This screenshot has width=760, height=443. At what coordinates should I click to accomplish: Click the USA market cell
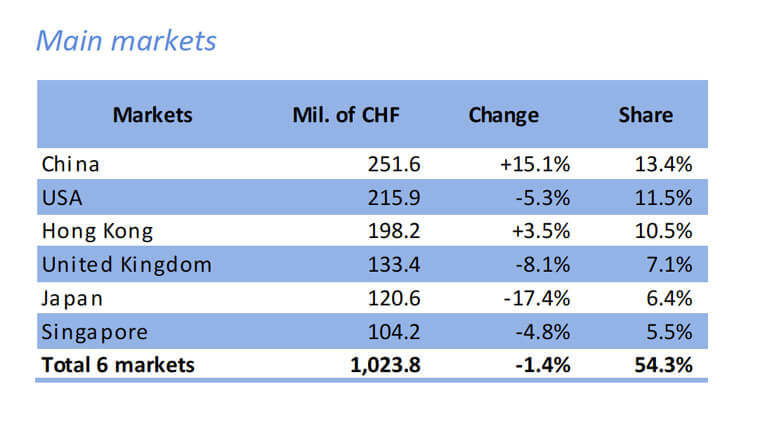click(x=62, y=198)
